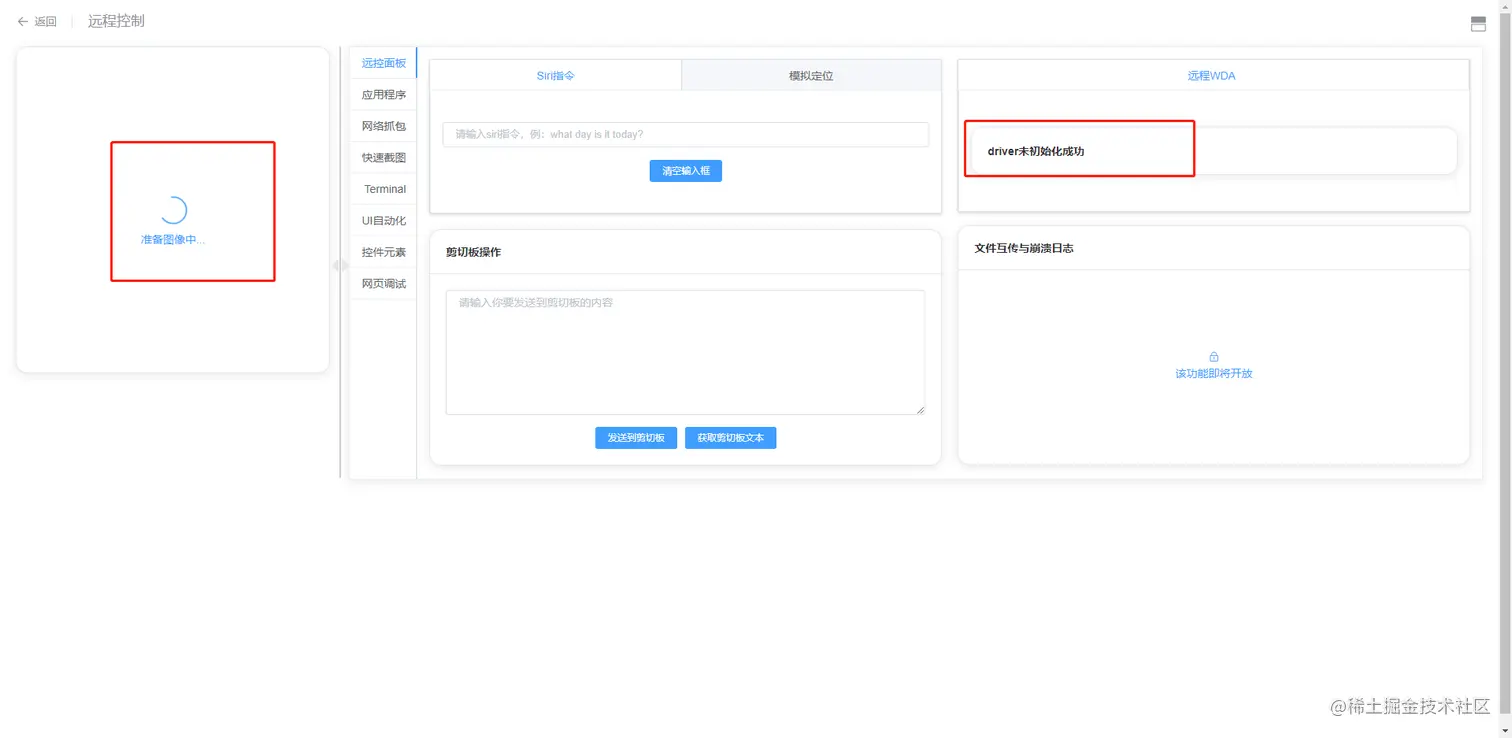Click the 清空输入框 button
The height and width of the screenshot is (738, 1512).
coord(686,171)
